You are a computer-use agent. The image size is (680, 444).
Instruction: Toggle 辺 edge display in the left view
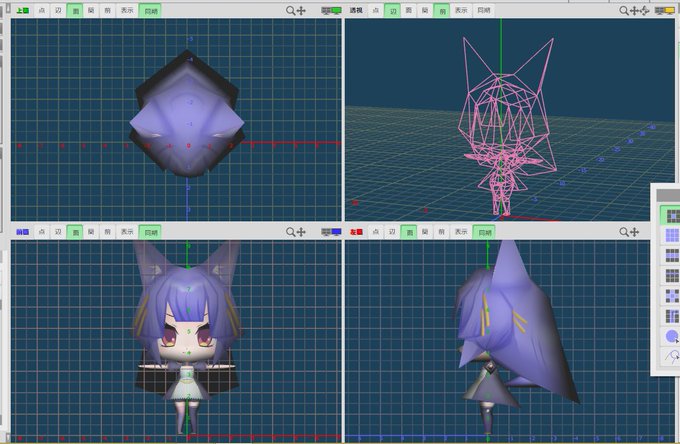click(x=392, y=232)
